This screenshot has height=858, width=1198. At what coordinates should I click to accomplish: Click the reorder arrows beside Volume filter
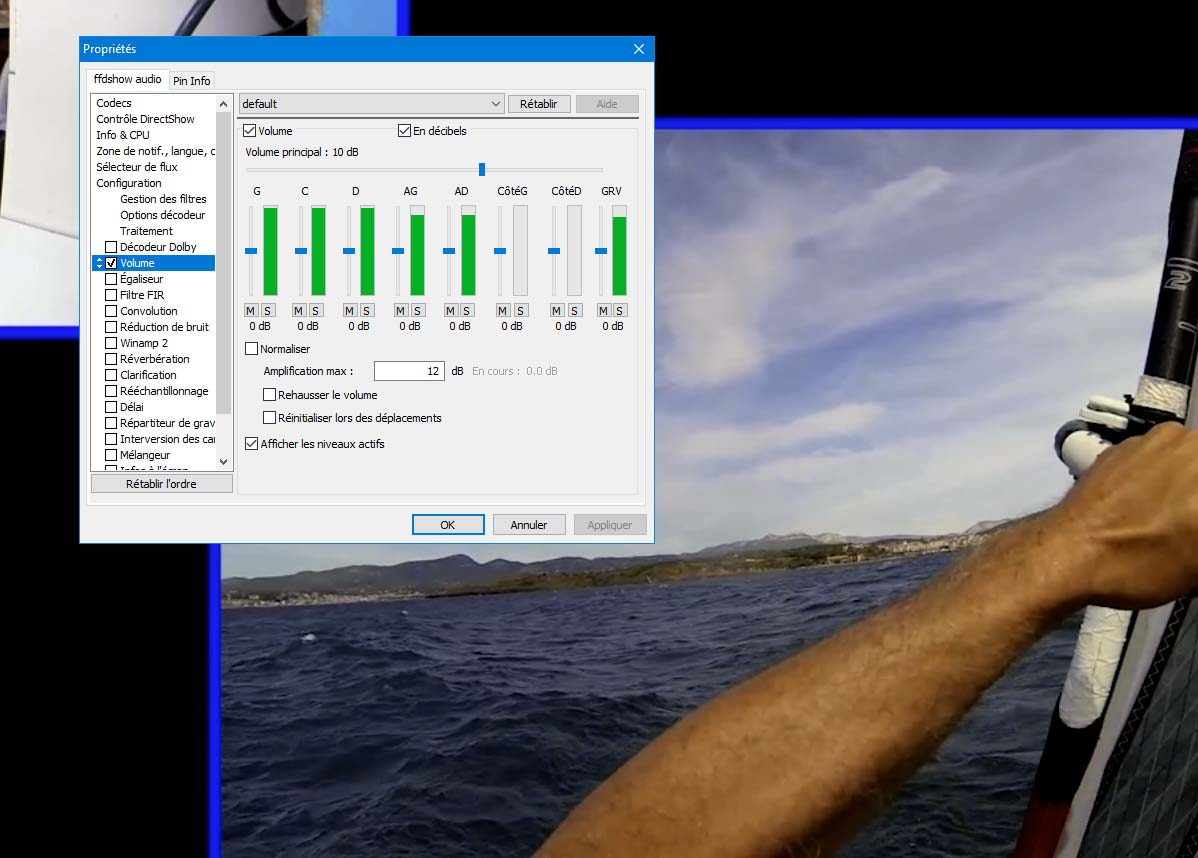tap(99, 263)
